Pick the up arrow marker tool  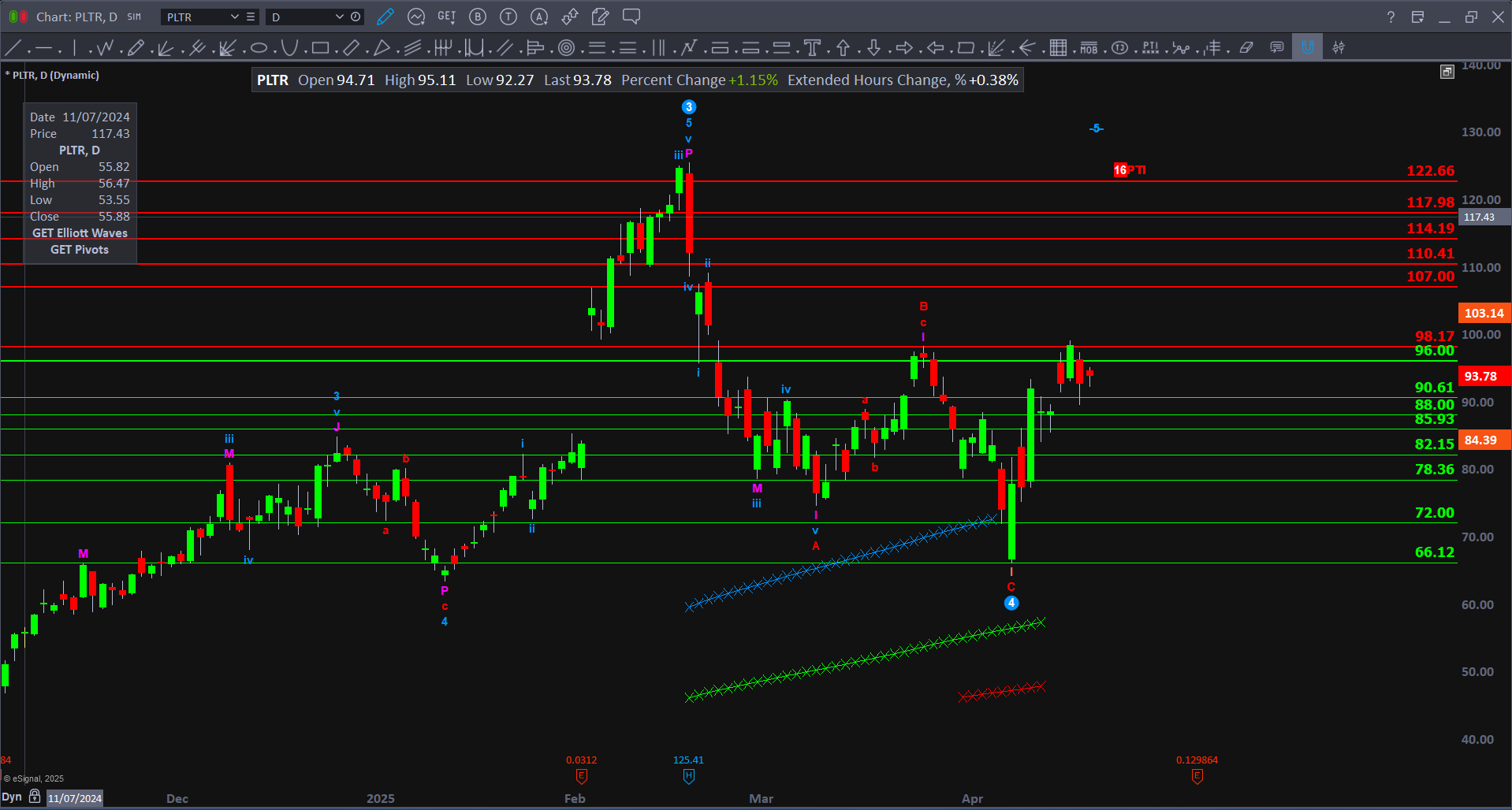(843, 48)
